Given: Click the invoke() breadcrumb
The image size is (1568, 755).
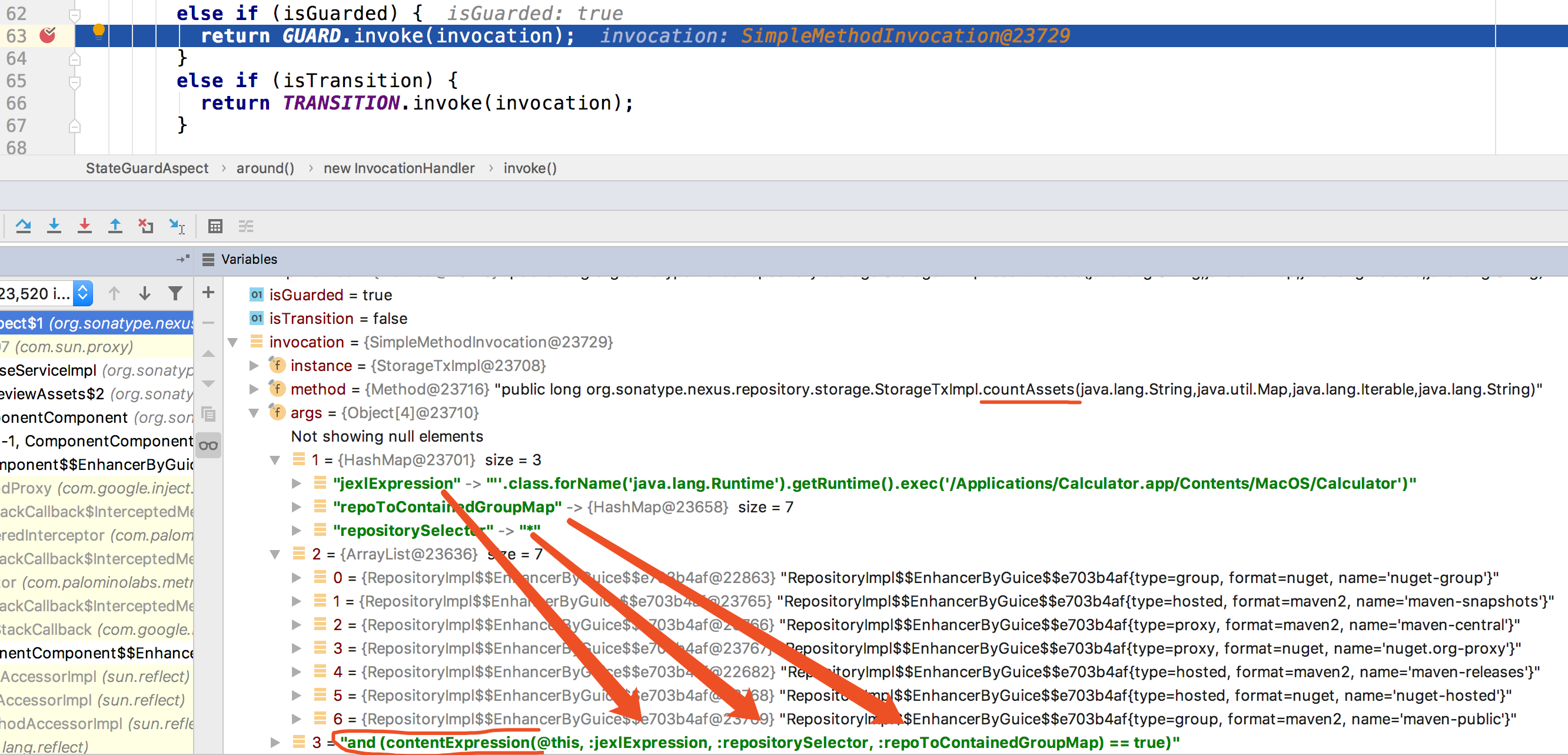Looking at the screenshot, I should 530,168.
